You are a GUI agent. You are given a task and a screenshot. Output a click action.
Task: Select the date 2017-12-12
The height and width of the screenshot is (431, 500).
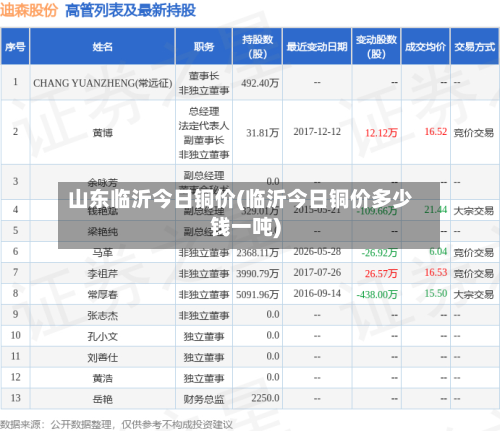pyautogui.click(x=317, y=132)
